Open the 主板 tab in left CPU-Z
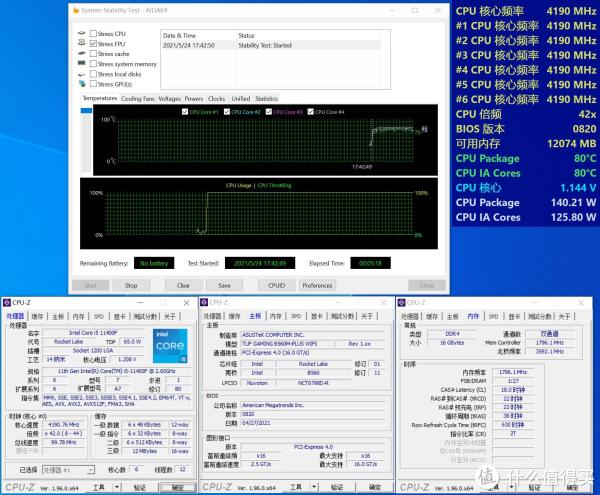This screenshot has height=495, width=600. tap(58, 316)
